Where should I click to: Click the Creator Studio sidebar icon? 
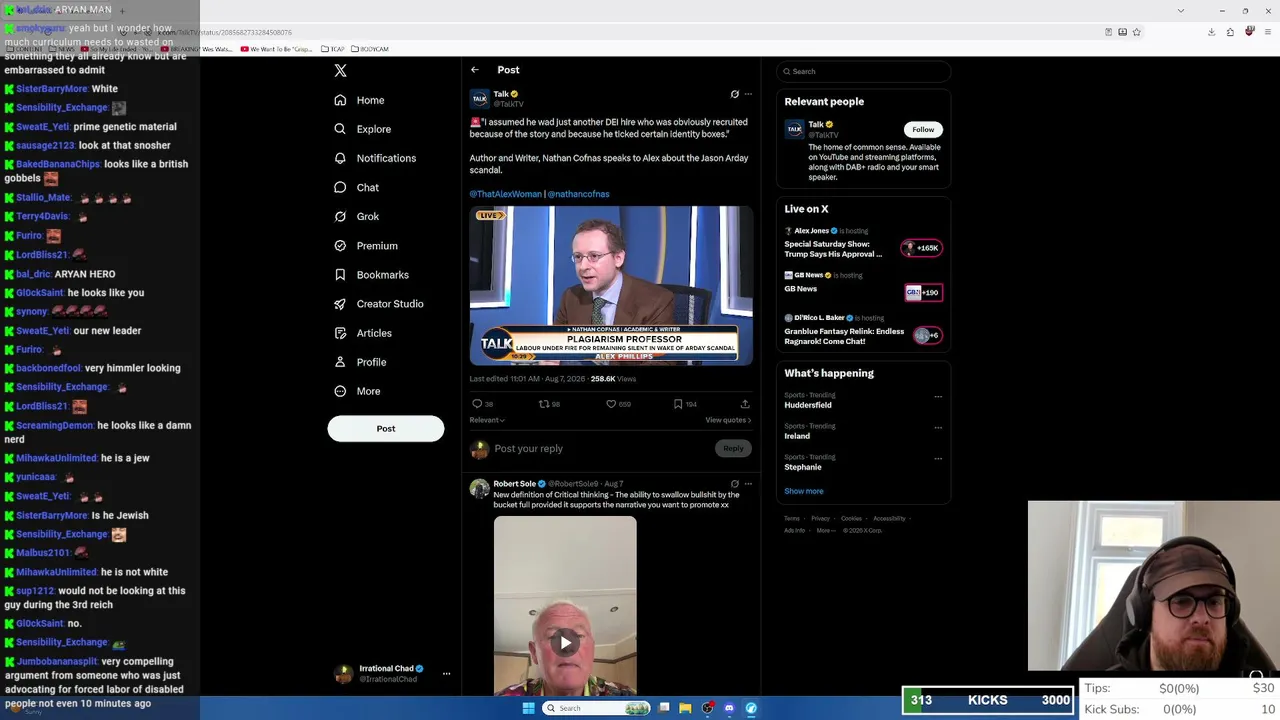[x=340, y=304]
